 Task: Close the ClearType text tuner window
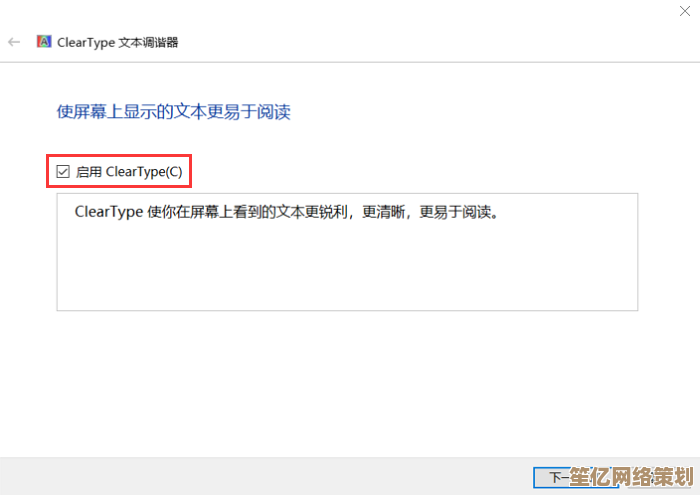[685, 11]
